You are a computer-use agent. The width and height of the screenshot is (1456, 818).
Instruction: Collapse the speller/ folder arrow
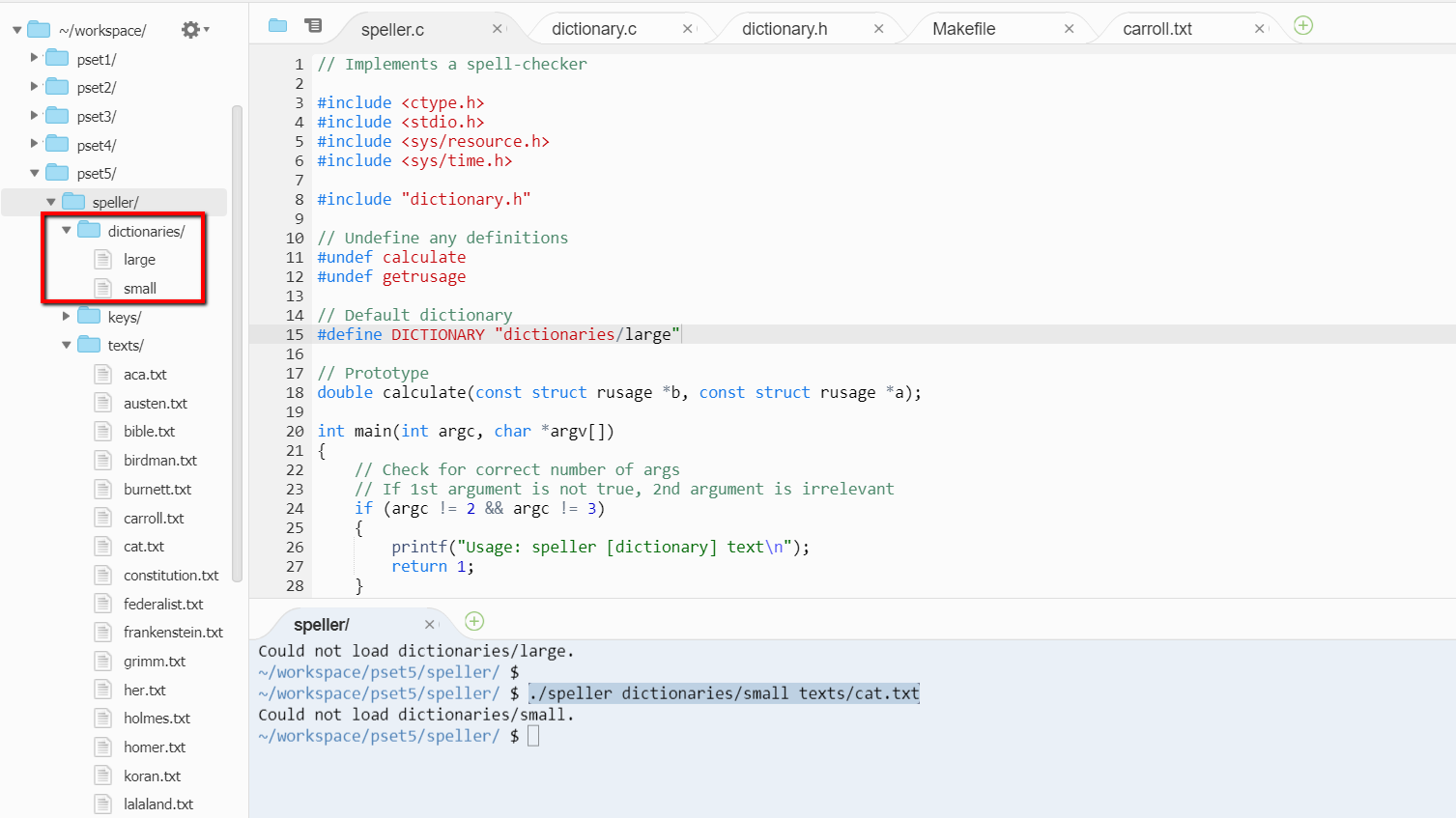click(x=50, y=202)
